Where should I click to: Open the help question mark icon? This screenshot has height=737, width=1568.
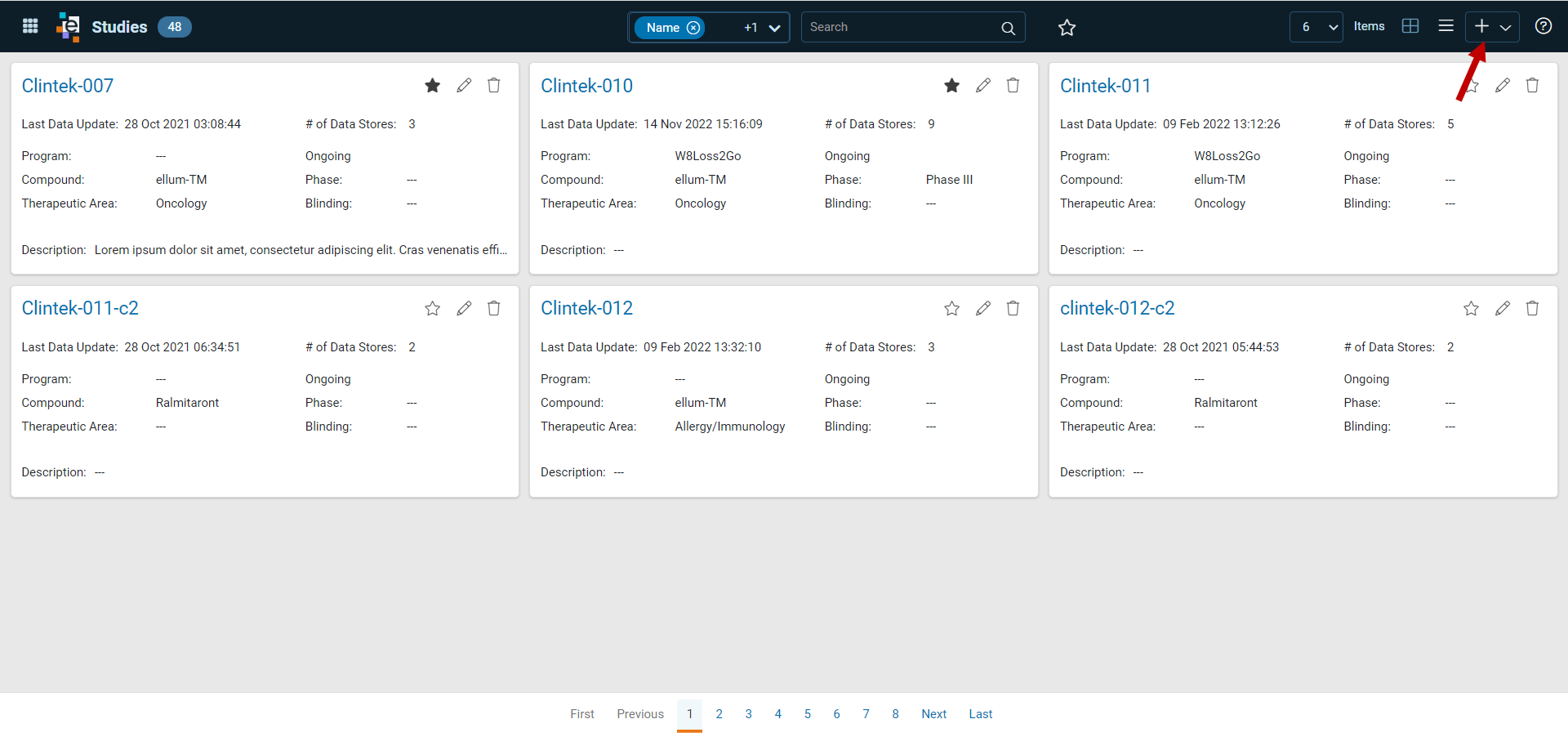pos(1543,26)
